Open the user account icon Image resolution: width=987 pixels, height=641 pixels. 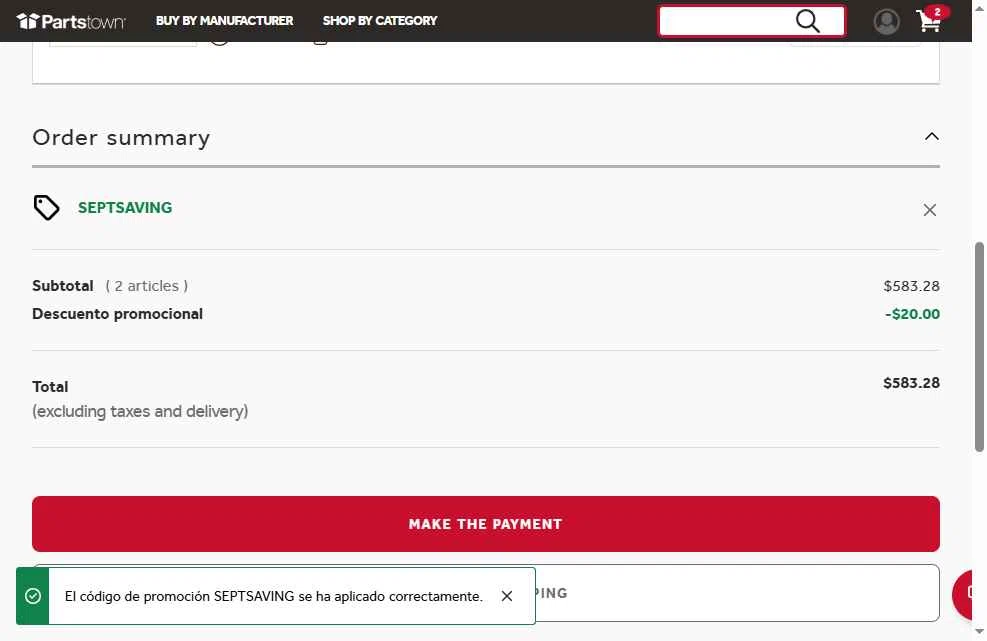point(886,21)
